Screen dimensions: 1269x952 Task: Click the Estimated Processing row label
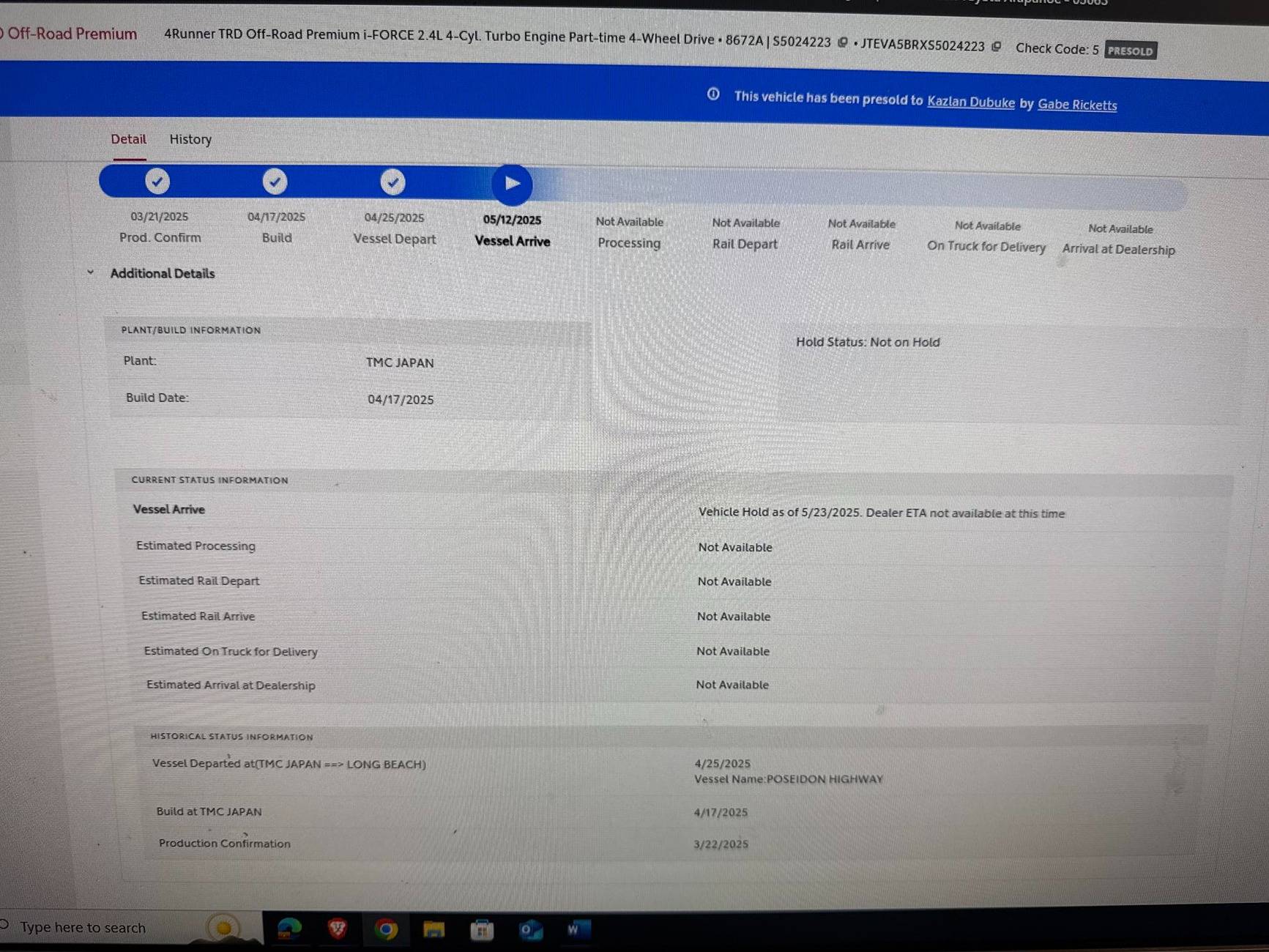196,546
